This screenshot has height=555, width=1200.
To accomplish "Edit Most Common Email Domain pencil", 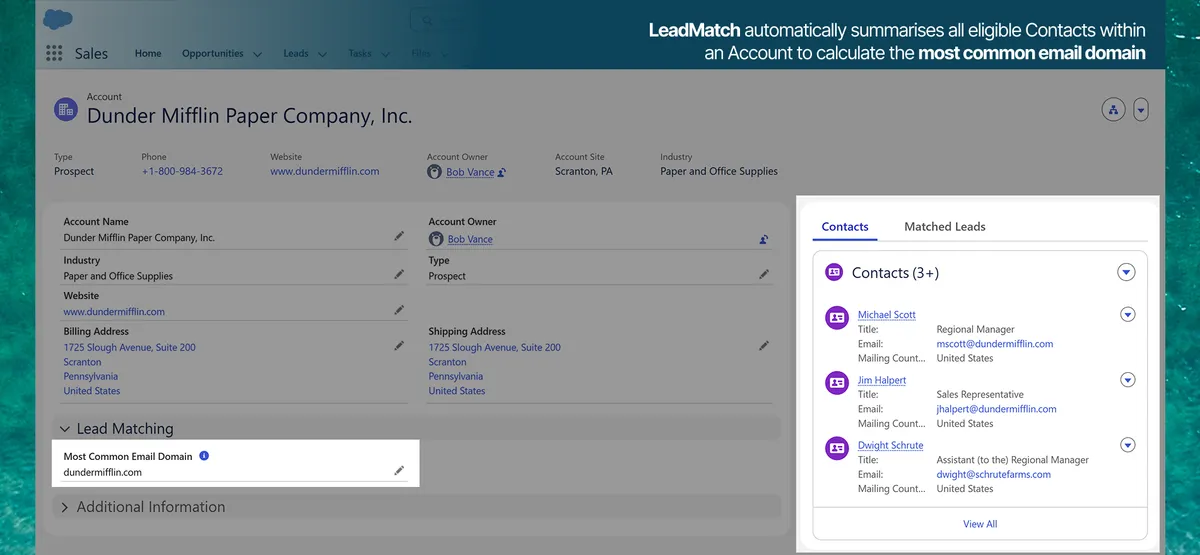I will point(399,470).
